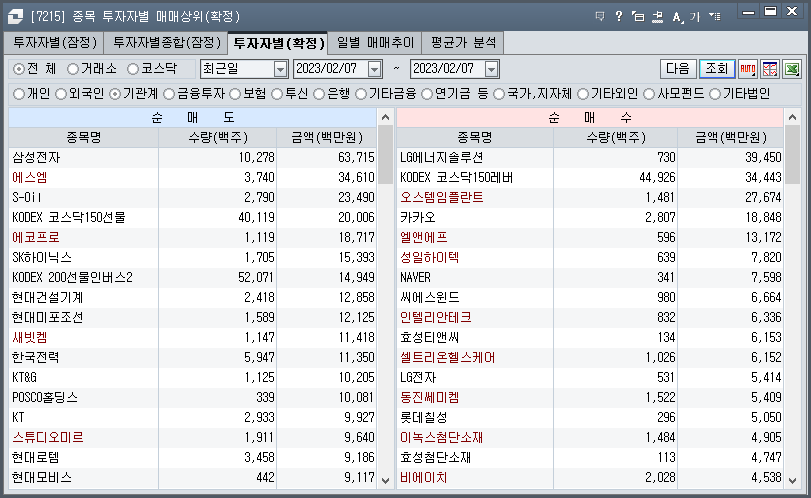The width and height of the screenshot is (811, 498).
Task: Select the 거래소 radio button
Action: point(73,69)
